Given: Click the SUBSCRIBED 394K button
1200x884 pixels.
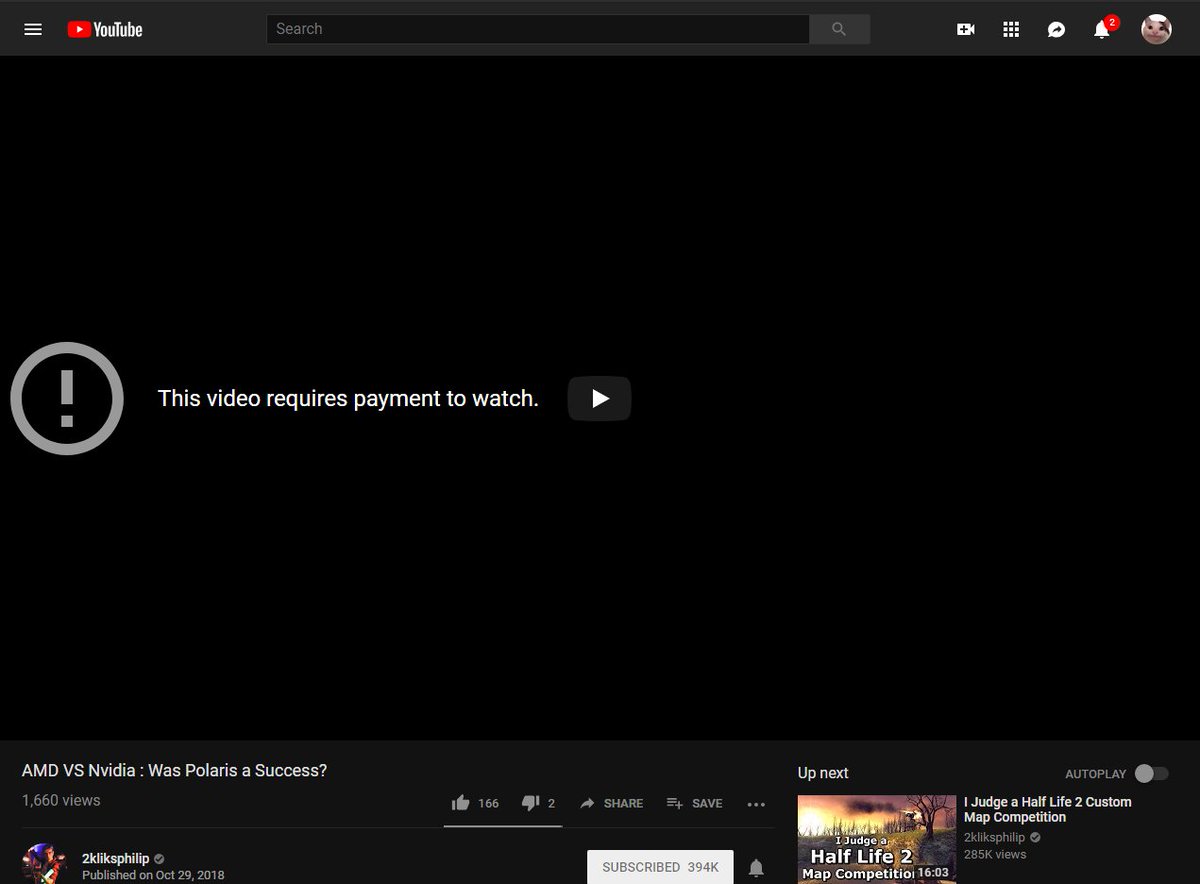Looking at the screenshot, I should pos(660,867).
